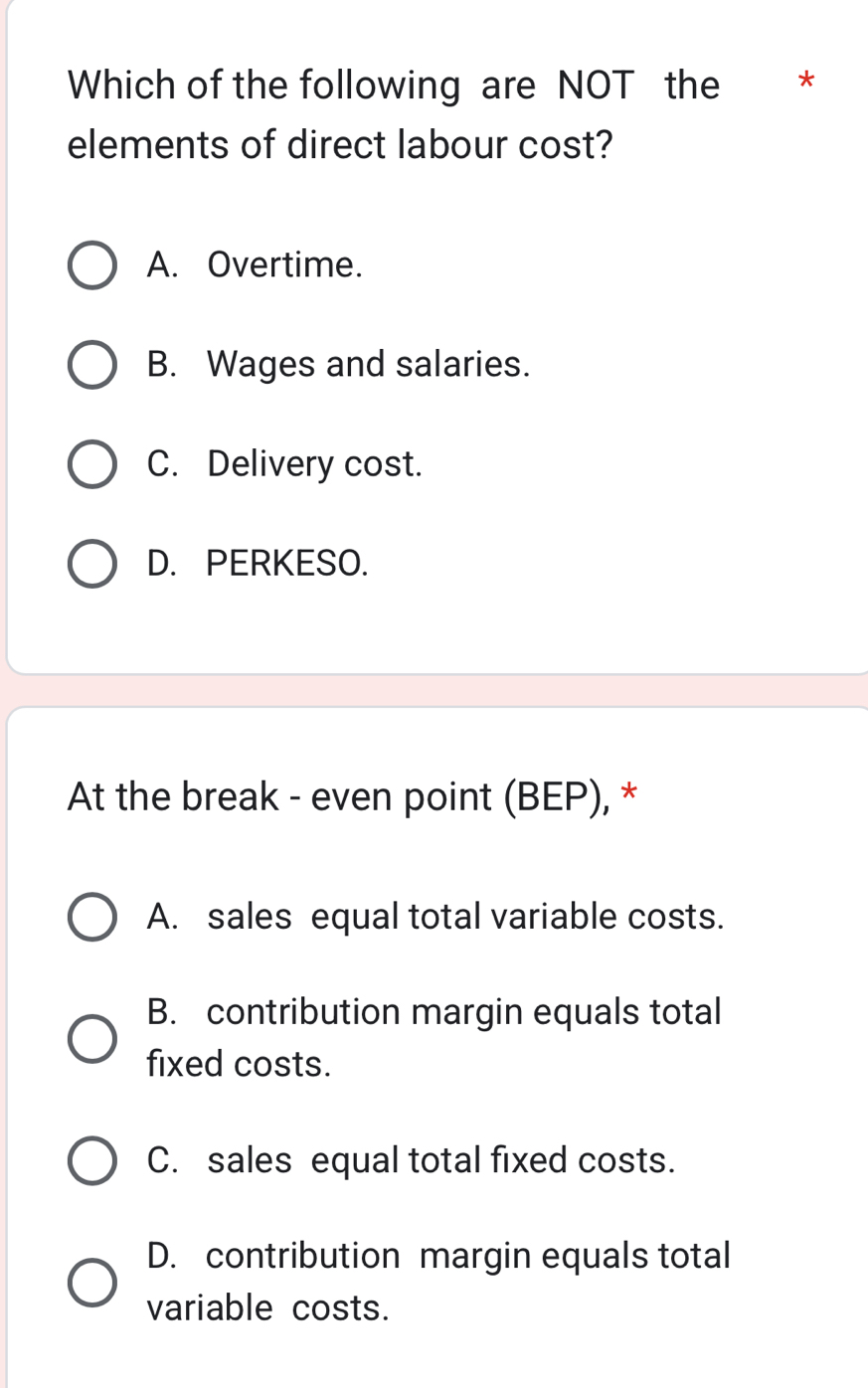The height and width of the screenshot is (1388, 868).
Task: Click the 'D. PERKESO.' label text
Action: pos(258,564)
